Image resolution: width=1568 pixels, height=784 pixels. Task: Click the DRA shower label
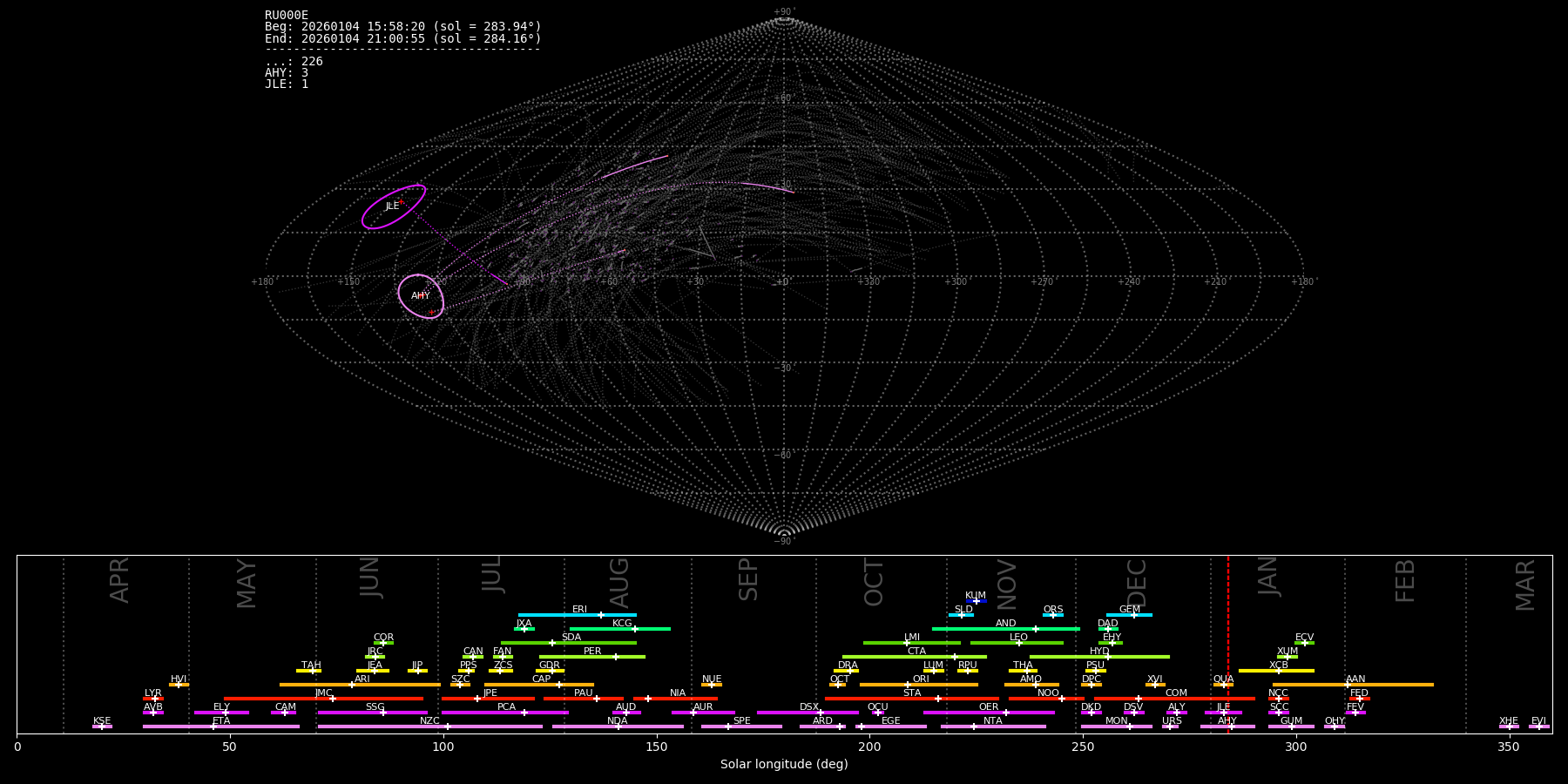coord(848,666)
